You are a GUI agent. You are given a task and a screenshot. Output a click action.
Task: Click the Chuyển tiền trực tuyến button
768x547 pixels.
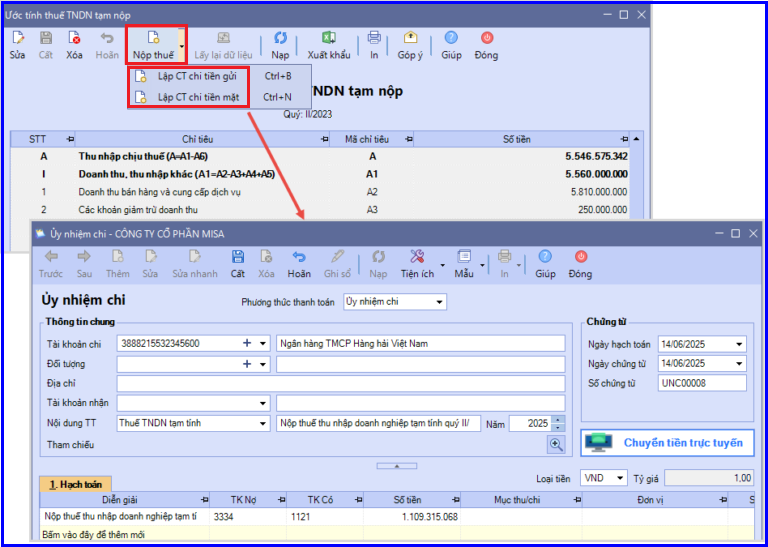point(667,443)
